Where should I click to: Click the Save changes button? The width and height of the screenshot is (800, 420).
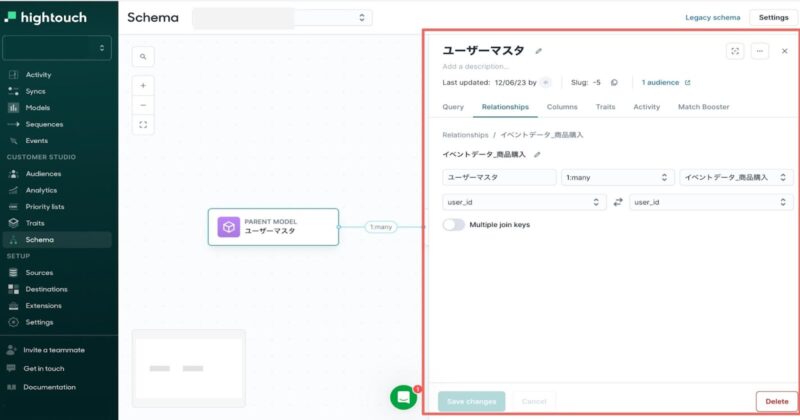pyautogui.click(x=471, y=402)
